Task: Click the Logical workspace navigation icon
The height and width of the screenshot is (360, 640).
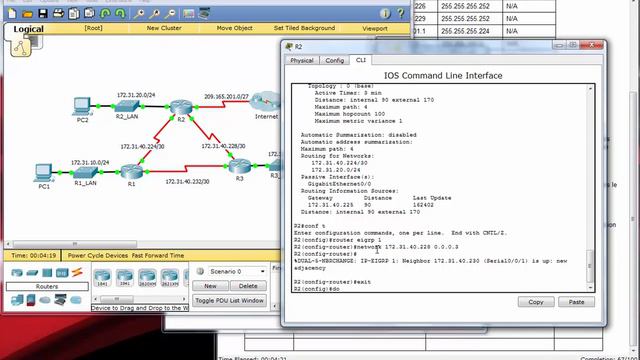Action: click(21, 47)
